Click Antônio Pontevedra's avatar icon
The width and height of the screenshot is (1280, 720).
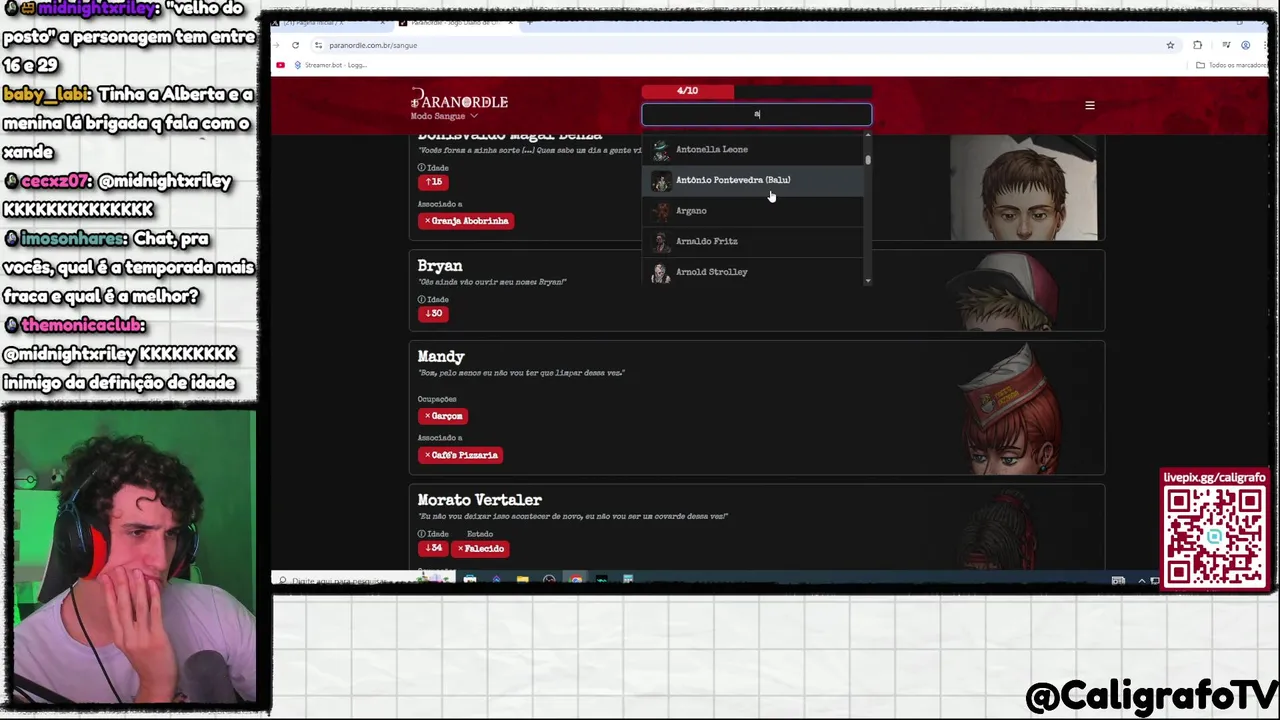(660, 181)
